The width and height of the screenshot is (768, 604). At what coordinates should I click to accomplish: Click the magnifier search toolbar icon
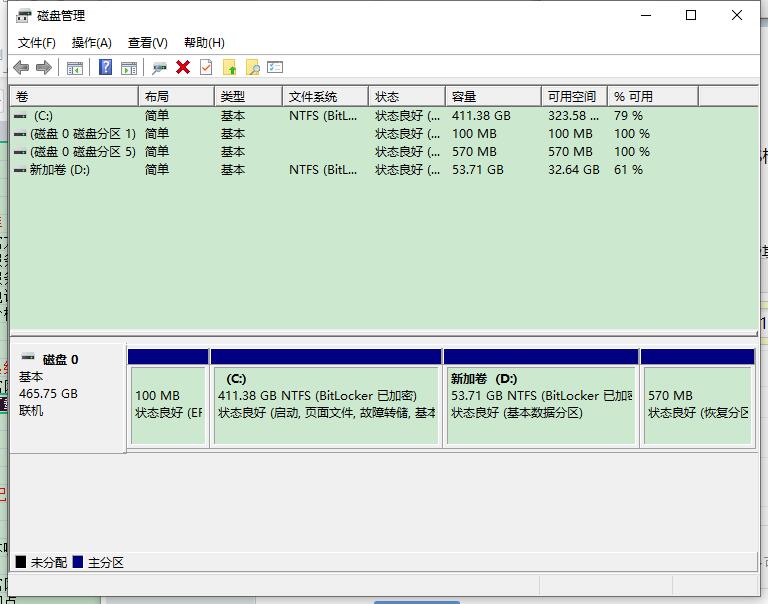tap(253, 67)
